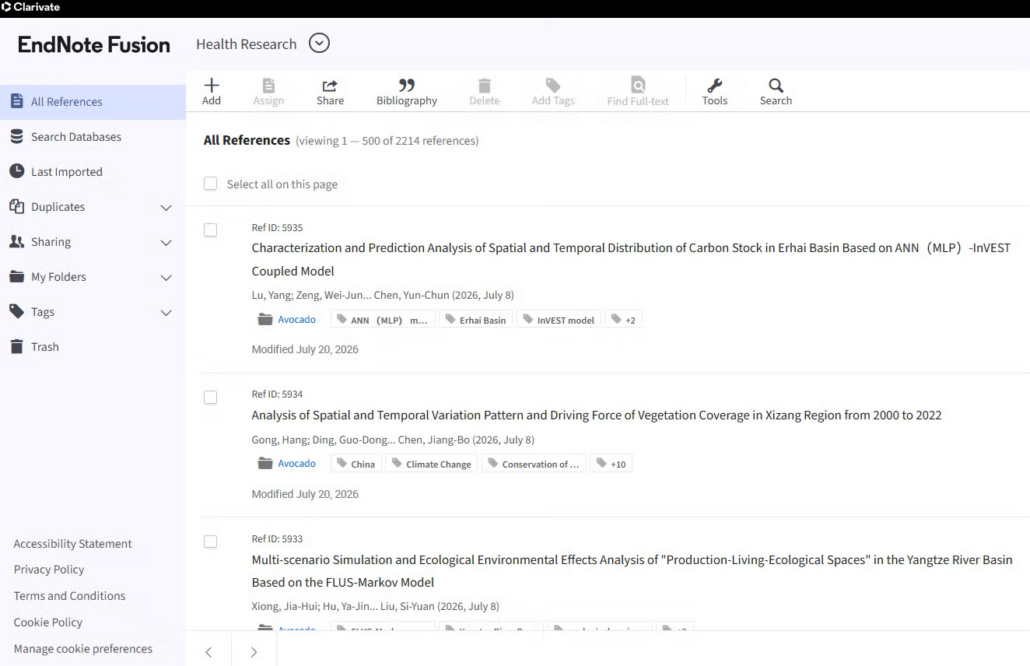Click folder icon beside Avocado in Ref 5934

pyautogui.click(x=265, y=463)
